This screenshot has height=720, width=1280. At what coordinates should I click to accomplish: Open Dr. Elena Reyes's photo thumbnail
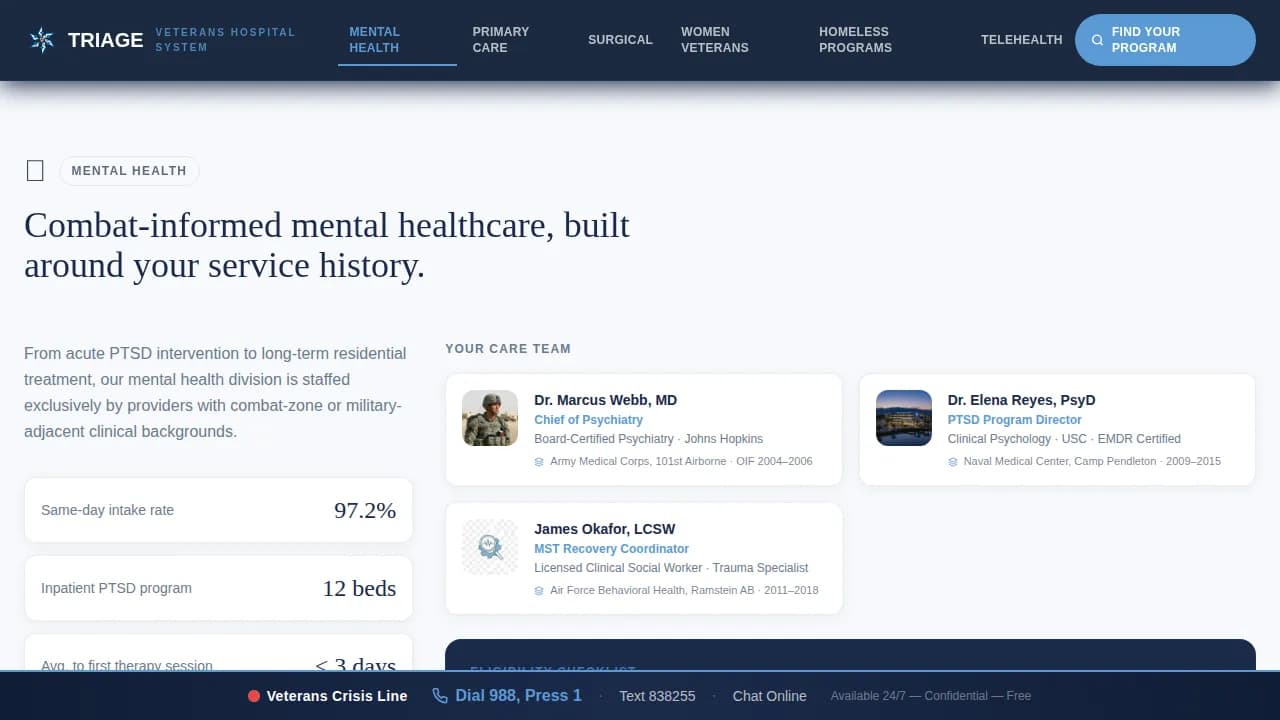point(904,418)
